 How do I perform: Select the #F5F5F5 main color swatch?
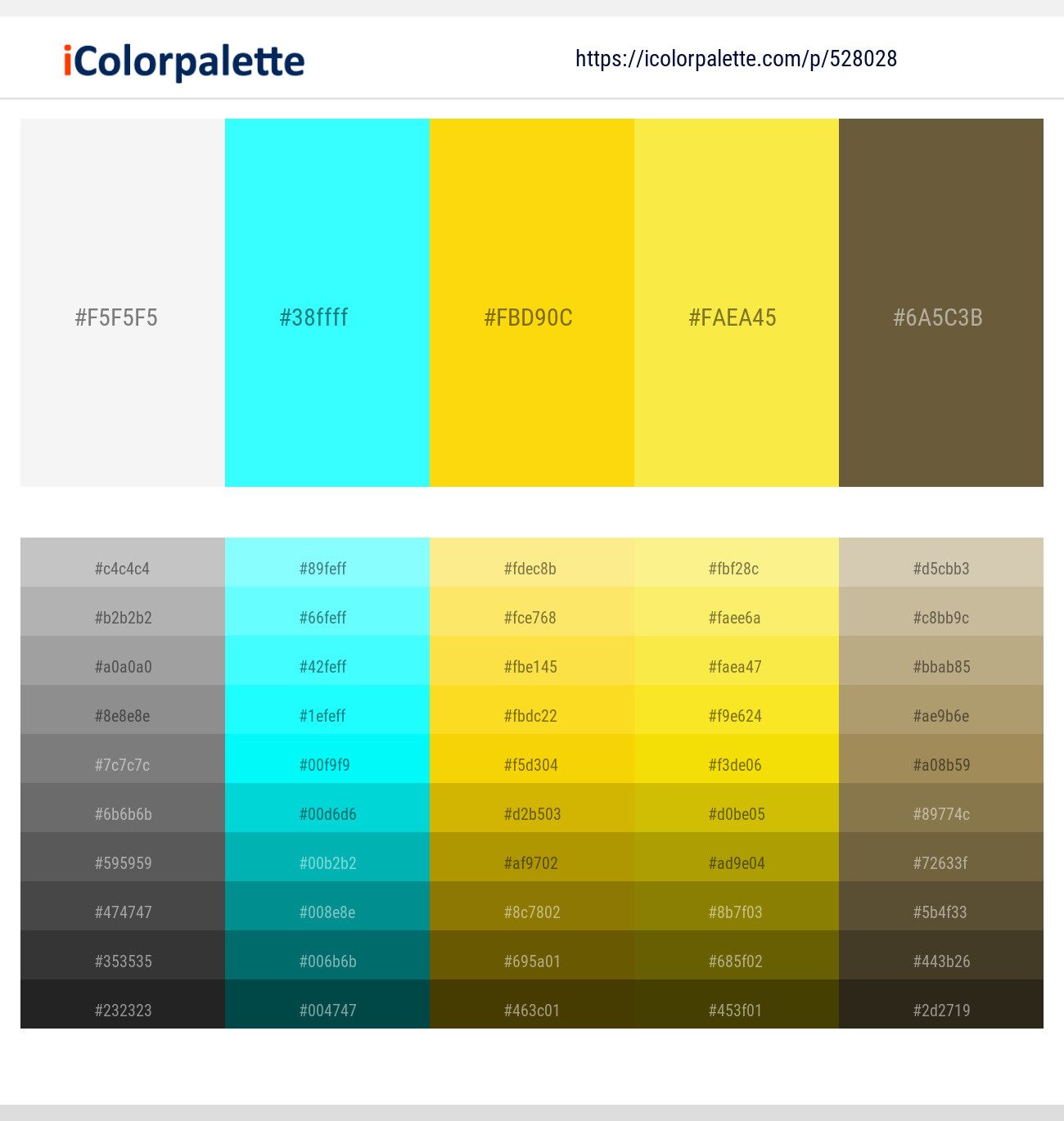(x=122, y=317)
